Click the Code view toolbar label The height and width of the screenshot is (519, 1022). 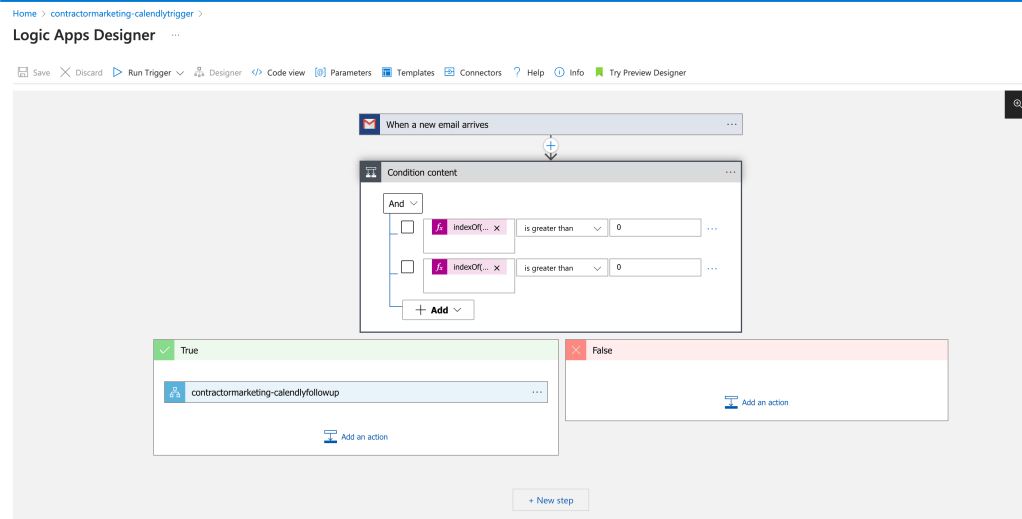pyautogui.click(x=286, y=73)
